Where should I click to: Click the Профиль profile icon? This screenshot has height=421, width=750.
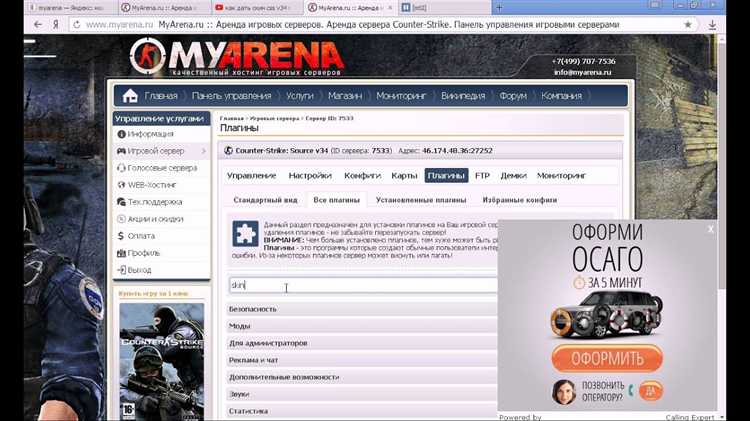tap(121, 253)
